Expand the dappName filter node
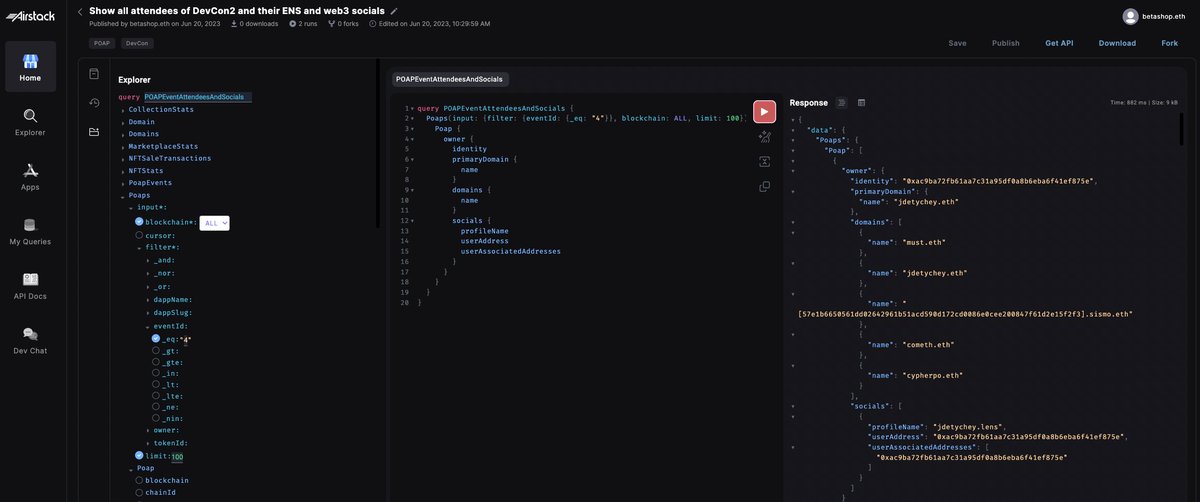This screenshot has height=502, width=1200. coord(148,300)
